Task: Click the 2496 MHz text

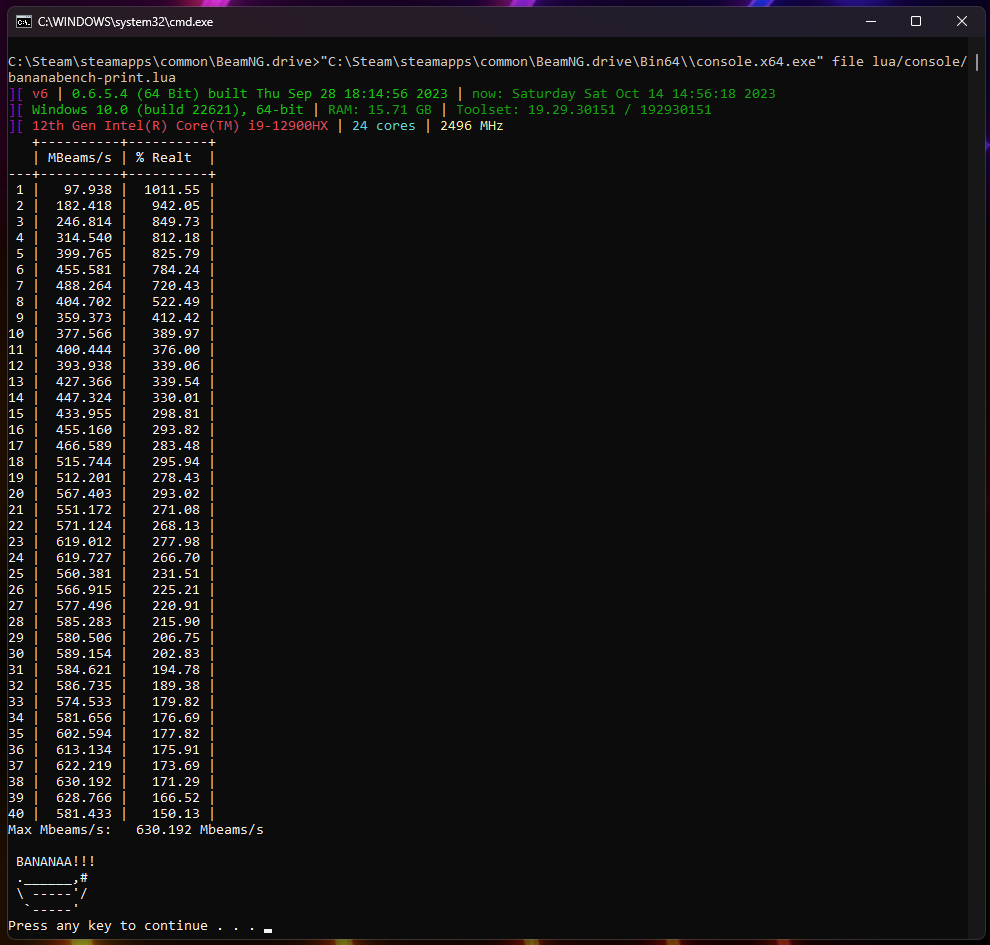Action: [472, 126]
